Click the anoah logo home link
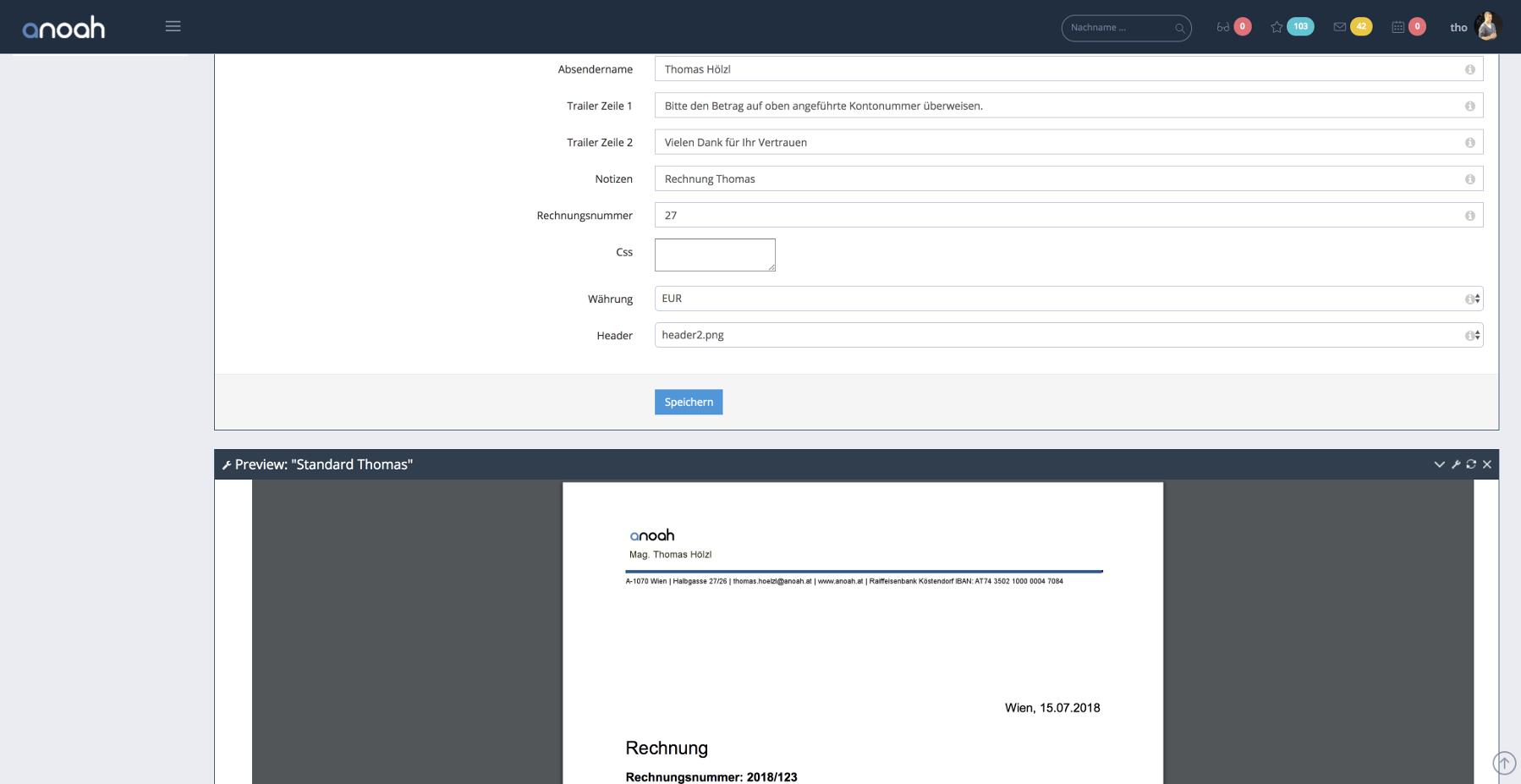This screenshot has height=784, width=1521. (x=64, y=28)
